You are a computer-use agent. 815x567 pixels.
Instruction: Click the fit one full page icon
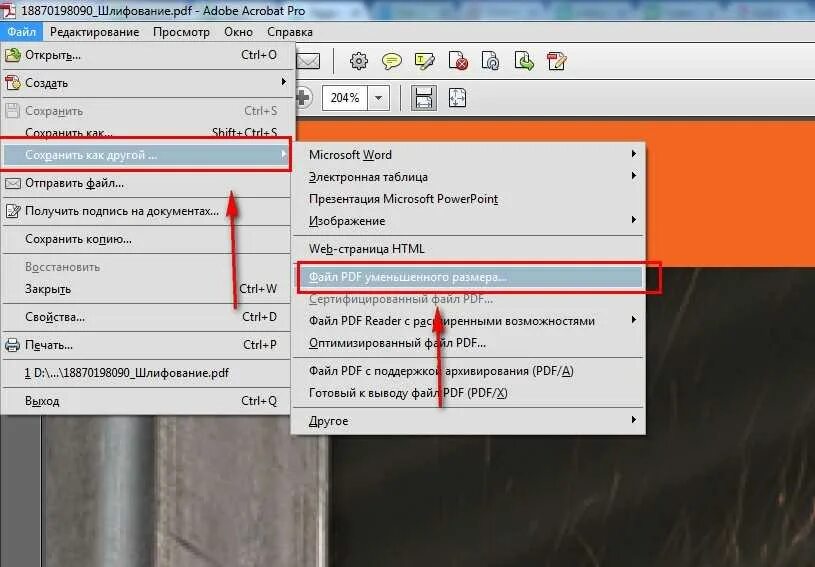coord(457,98)
